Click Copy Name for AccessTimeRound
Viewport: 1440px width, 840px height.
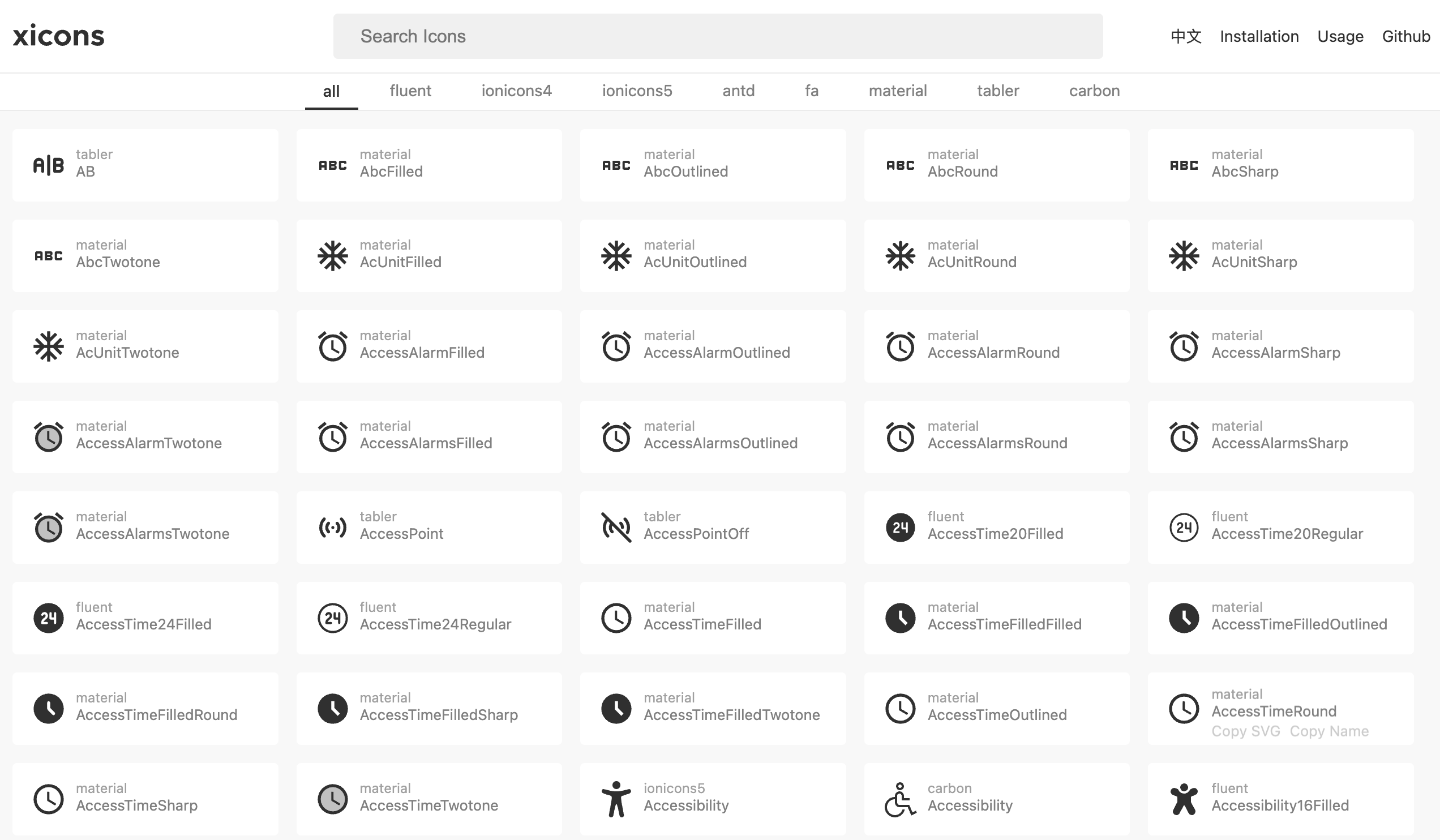pyautogui.click(x=1328, y=731)
